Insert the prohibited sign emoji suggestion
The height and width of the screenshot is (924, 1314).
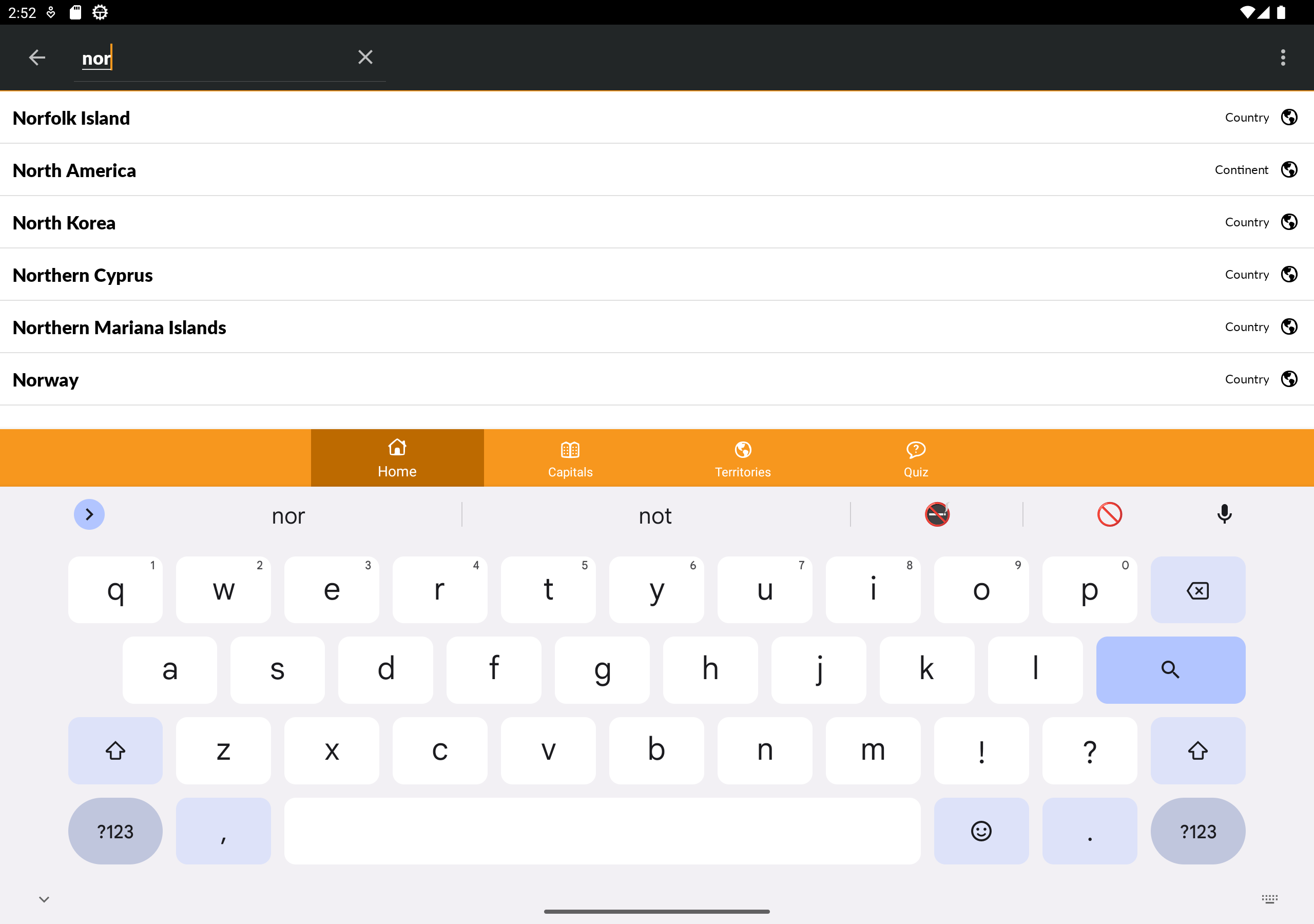[x=1109, y=514]
